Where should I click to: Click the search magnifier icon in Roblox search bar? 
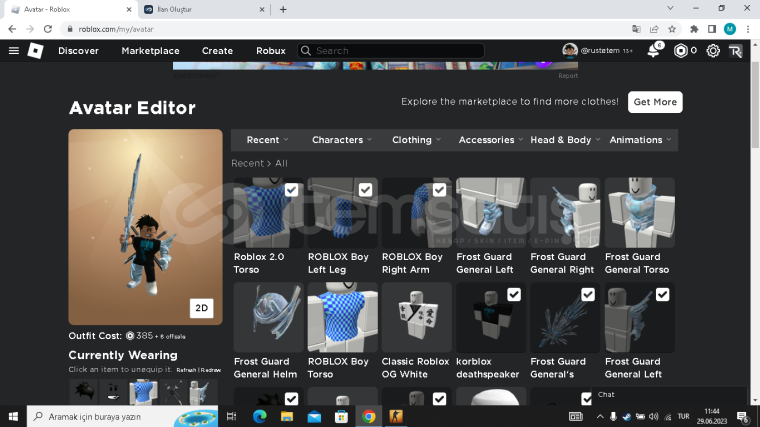tap(305, 50)
